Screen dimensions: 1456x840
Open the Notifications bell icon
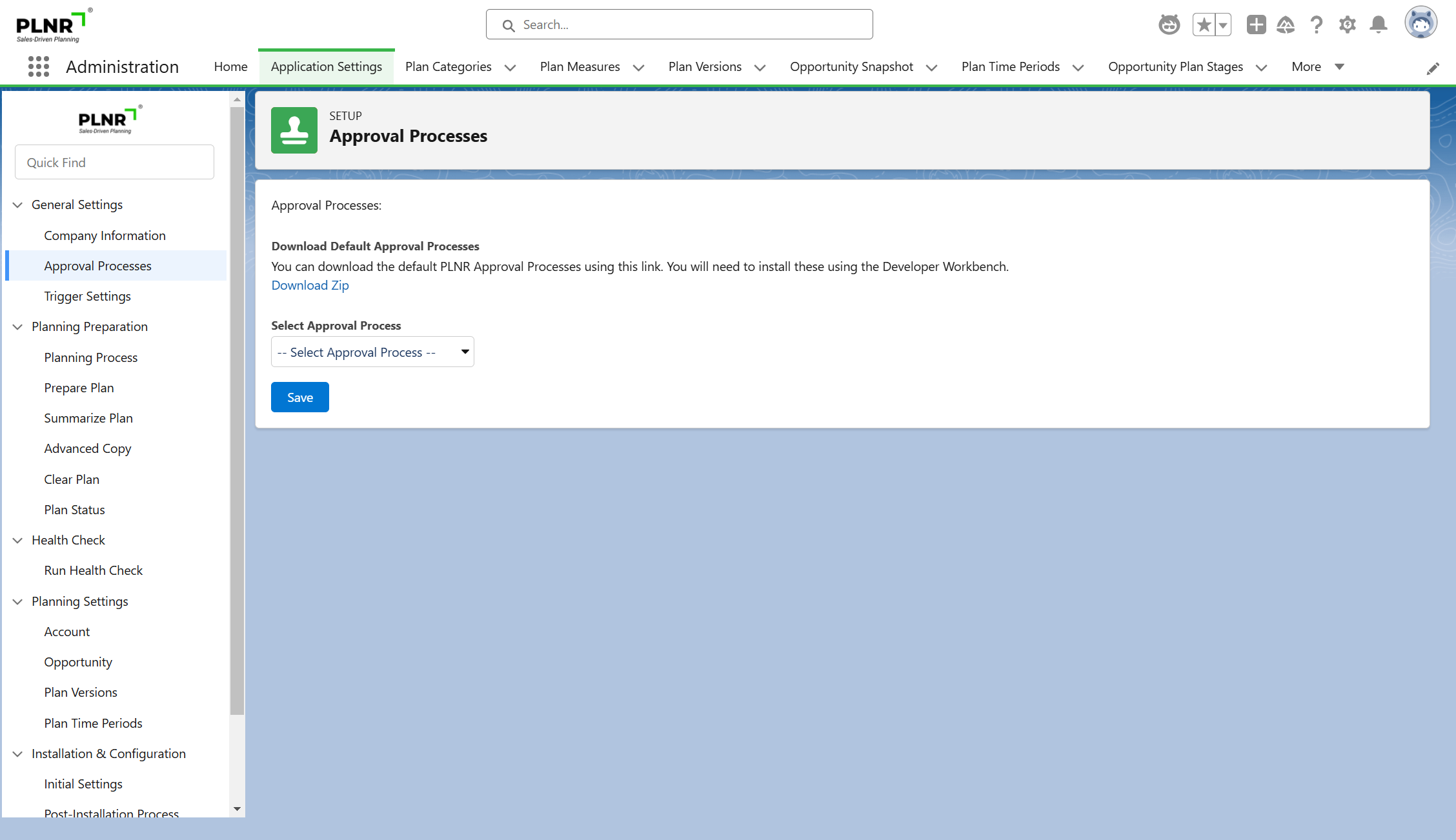click(1379, 25)
